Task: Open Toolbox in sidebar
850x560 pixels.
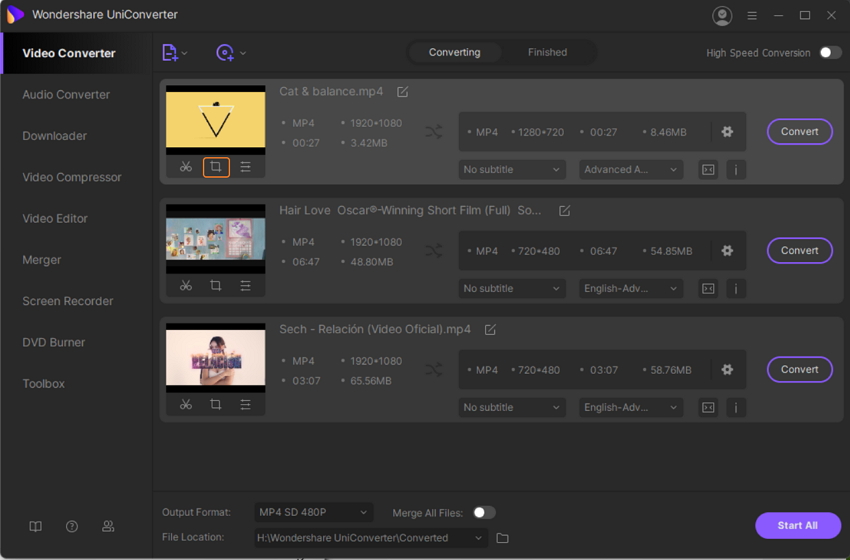Action: coord(43,384)
